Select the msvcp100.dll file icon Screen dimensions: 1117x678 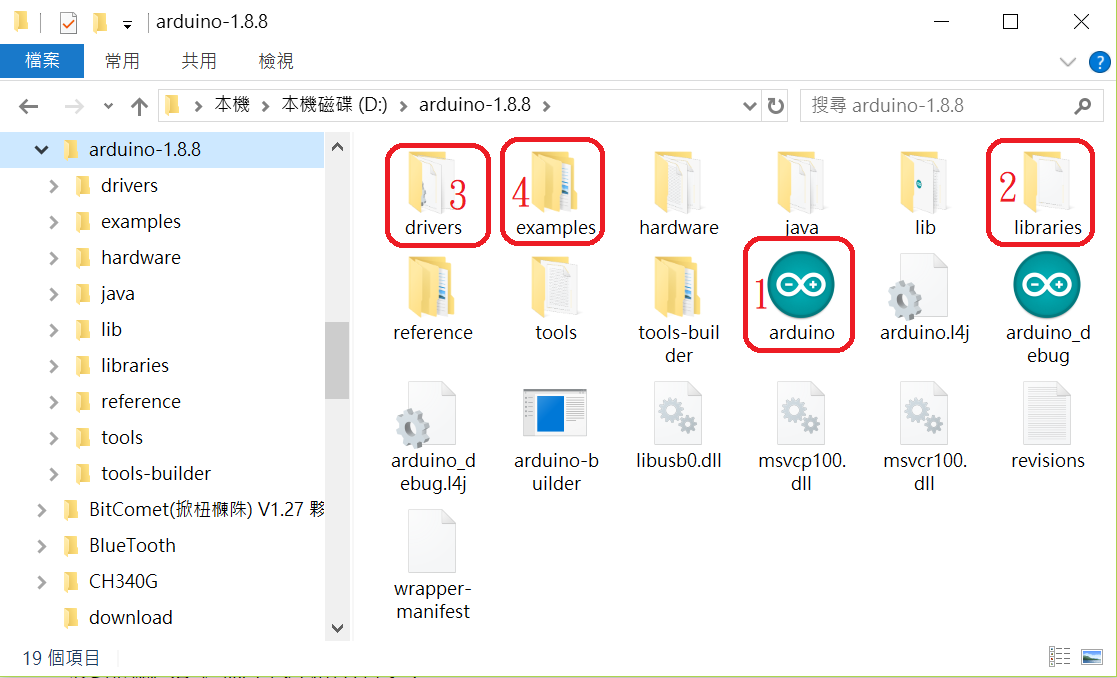coord(801,414)
